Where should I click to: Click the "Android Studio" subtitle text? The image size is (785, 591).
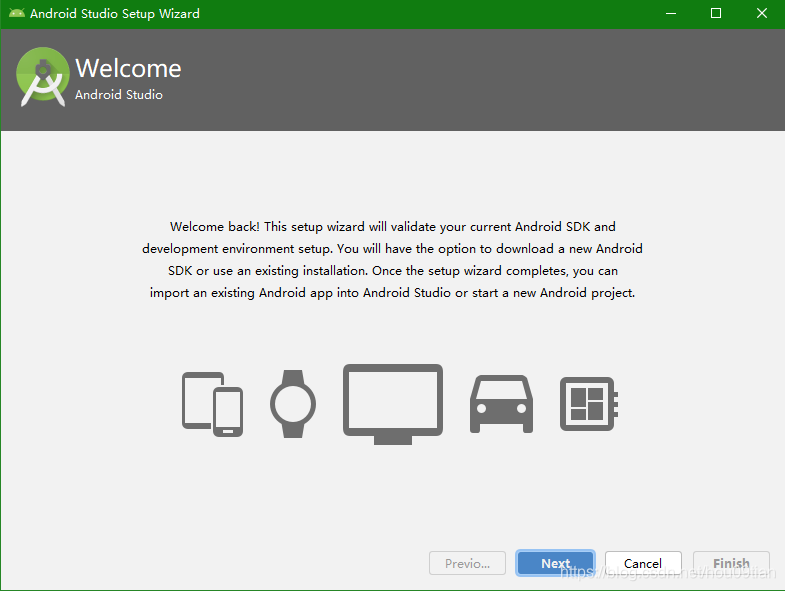click(119, 95)
